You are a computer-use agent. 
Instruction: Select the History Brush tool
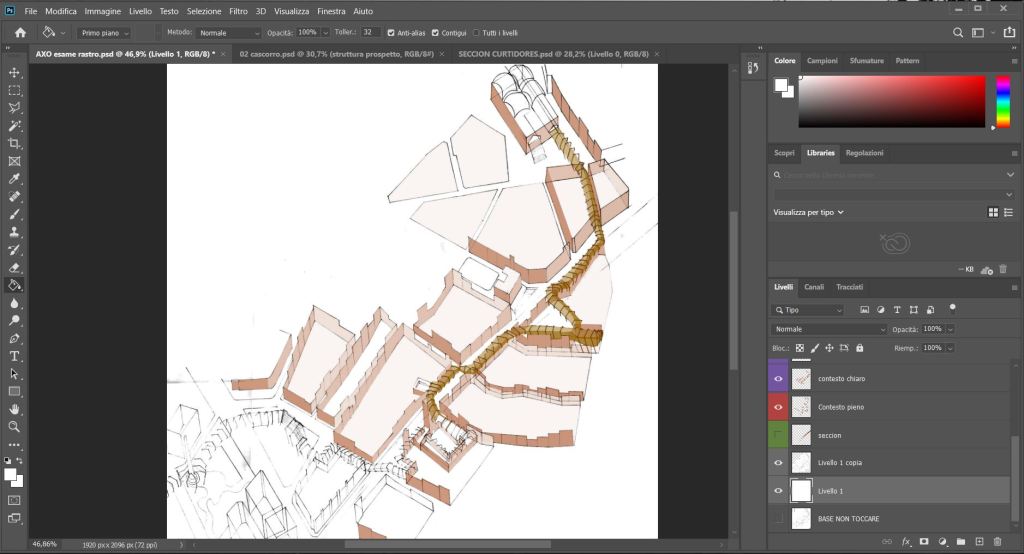[x=14, y=250]
